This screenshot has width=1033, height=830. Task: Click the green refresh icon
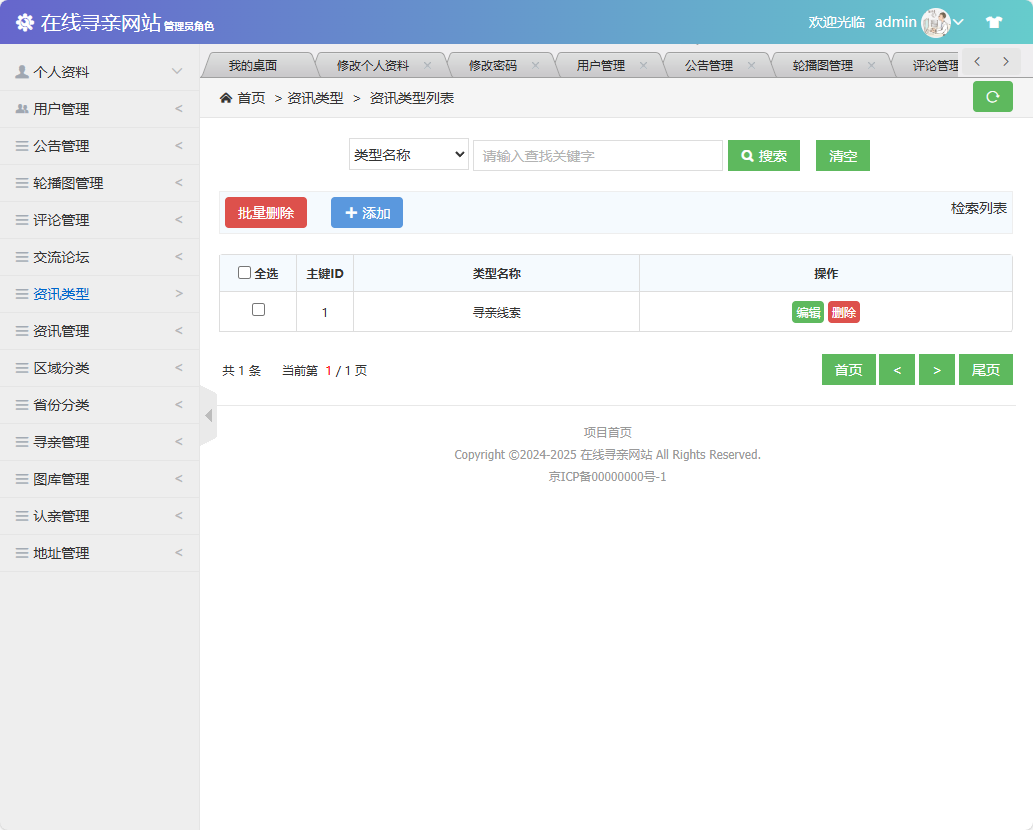click(x=992, y=98)
